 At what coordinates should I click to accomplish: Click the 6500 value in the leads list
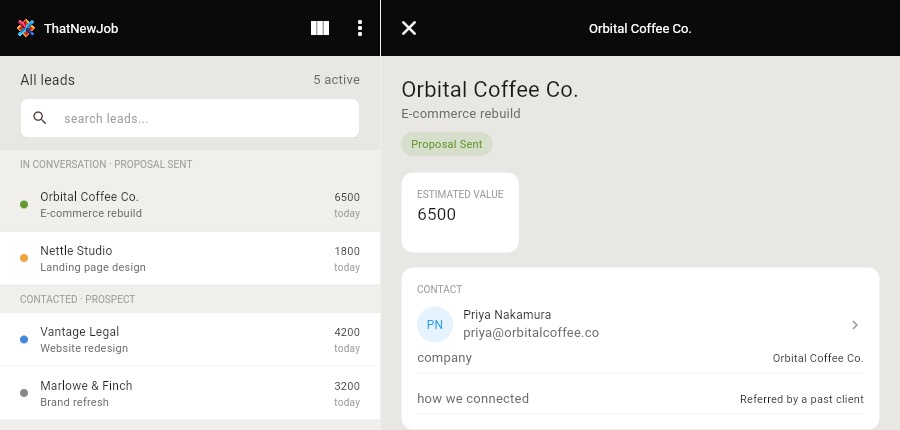click(347, 197)
